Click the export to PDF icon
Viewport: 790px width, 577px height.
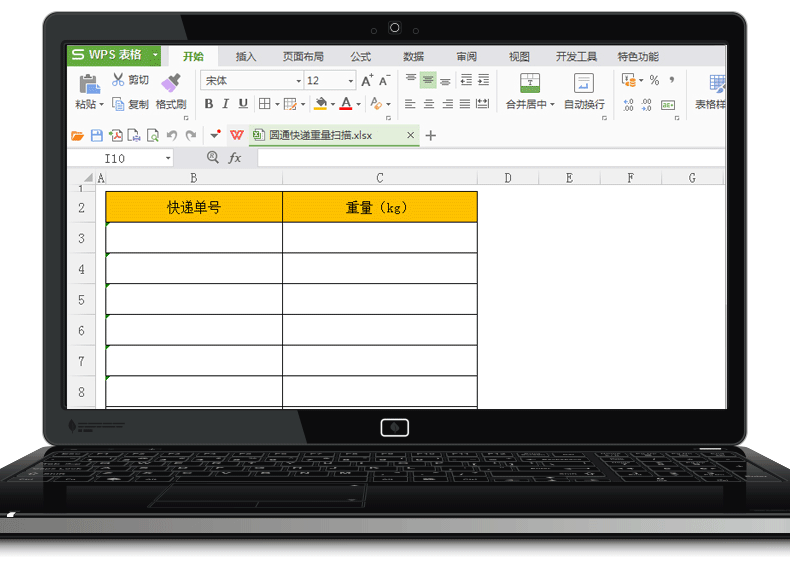pos(116,135)
